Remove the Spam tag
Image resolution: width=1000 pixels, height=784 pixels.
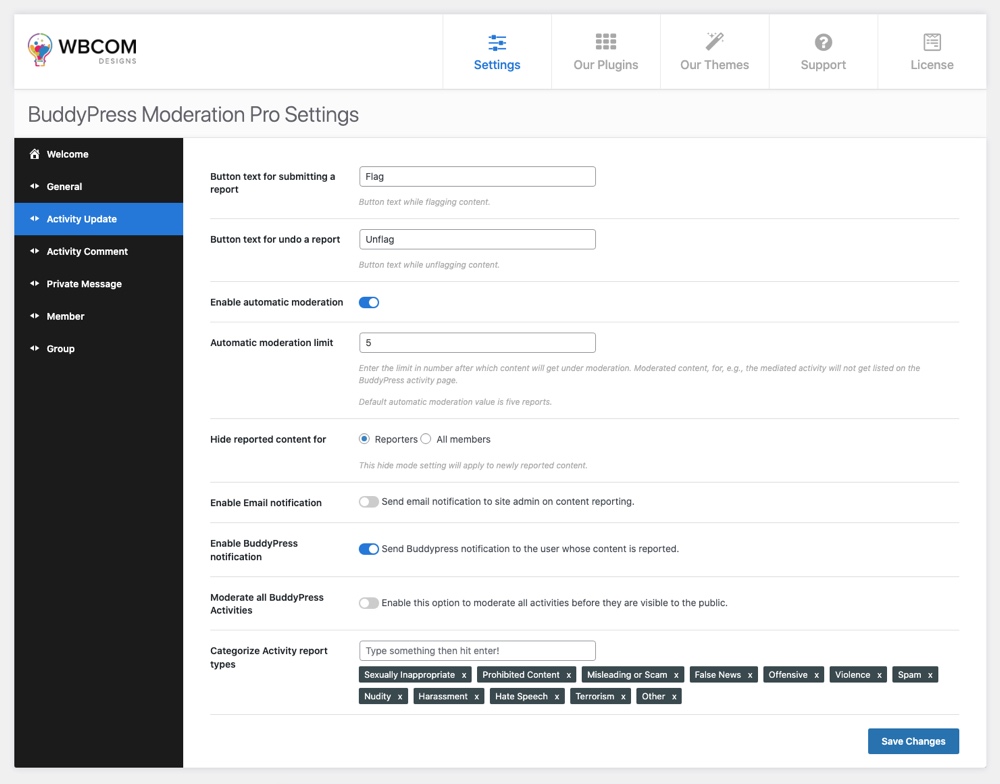coord(930,675)
